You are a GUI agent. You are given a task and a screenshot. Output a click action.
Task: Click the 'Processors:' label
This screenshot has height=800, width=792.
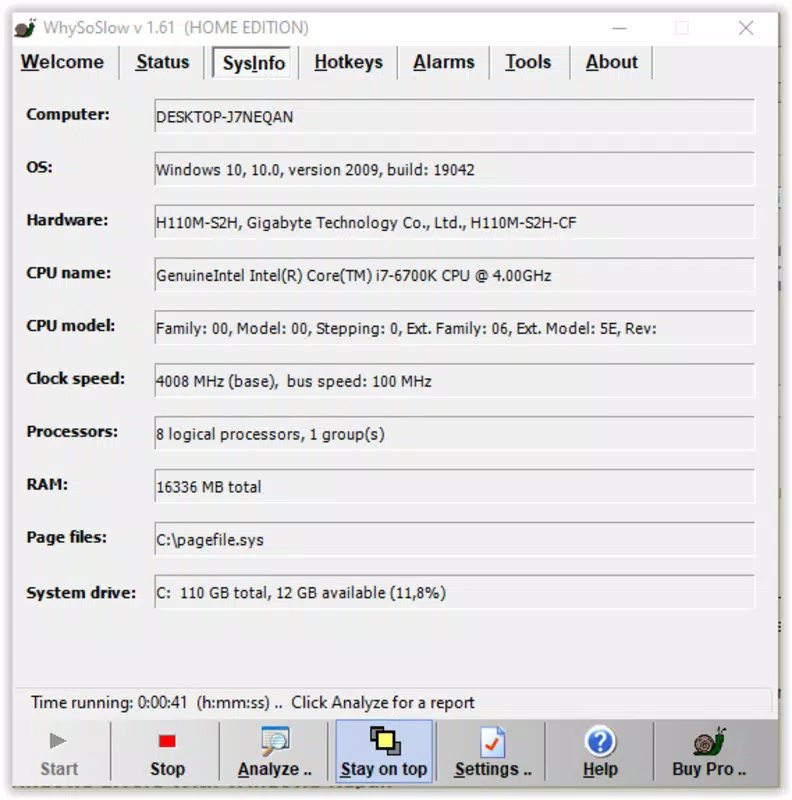(72, 431)
